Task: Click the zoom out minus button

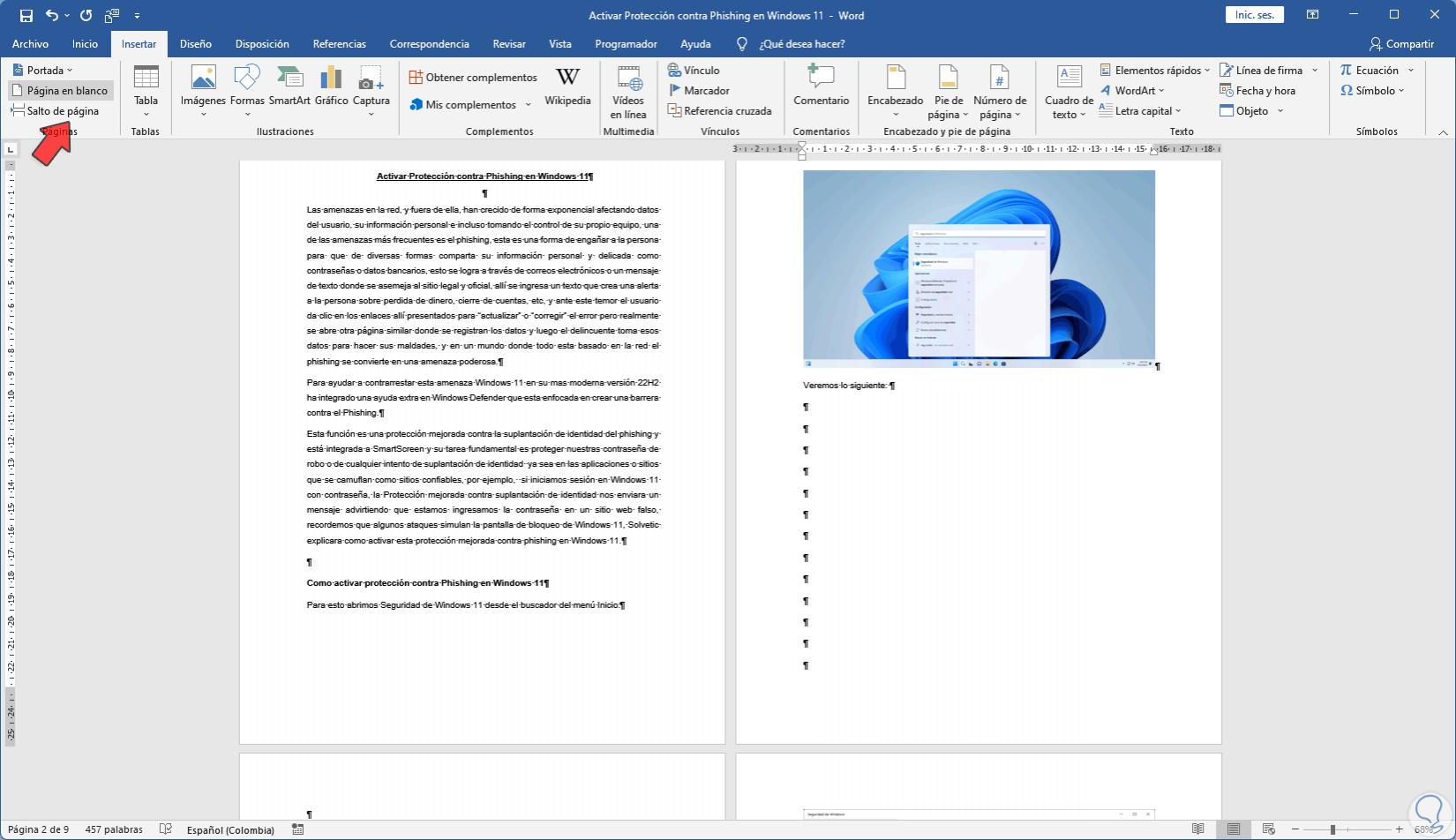Action: (1295, 829)
